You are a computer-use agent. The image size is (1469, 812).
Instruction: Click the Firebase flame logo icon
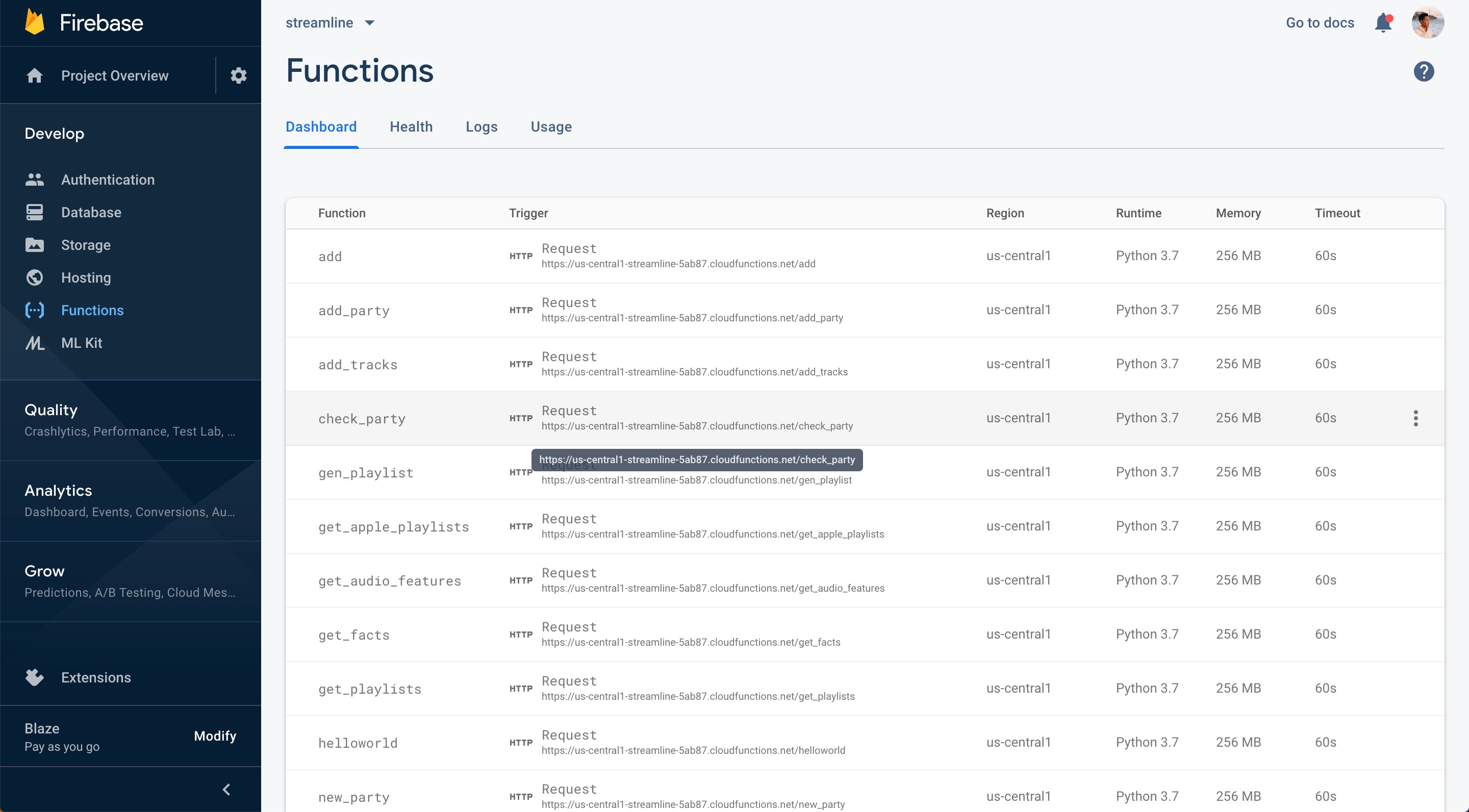point(35,23)
